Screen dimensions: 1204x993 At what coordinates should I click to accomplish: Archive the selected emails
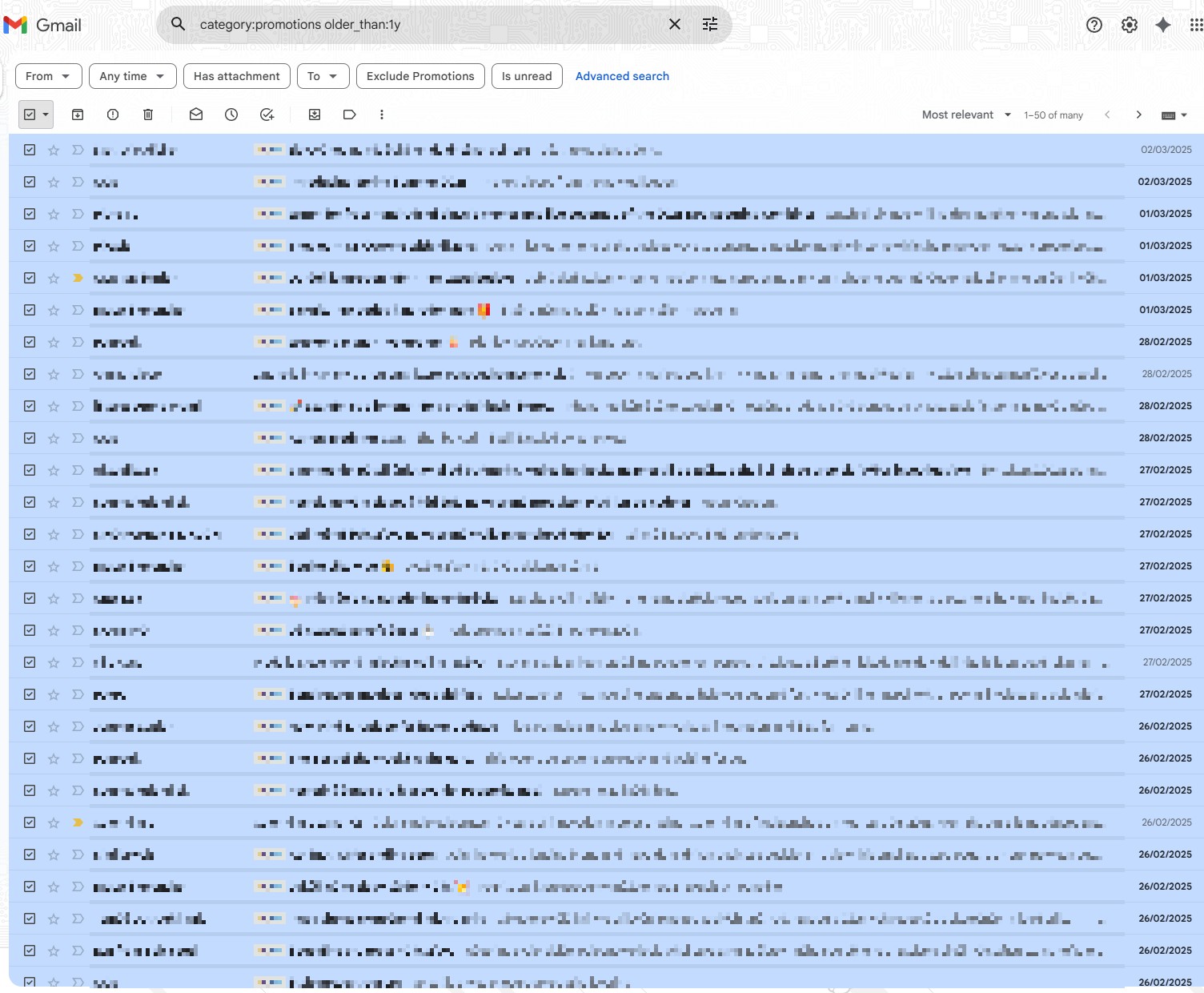tap(78, 115)
